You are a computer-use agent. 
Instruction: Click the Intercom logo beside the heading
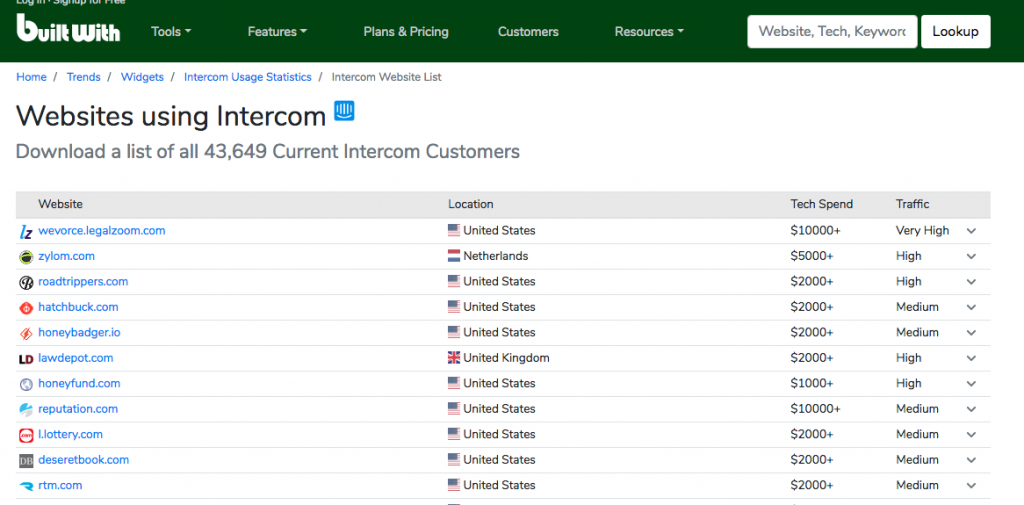tap(344, 111)
